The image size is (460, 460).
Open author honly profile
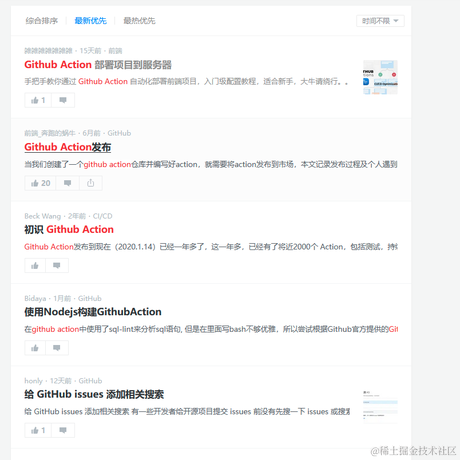(33, 381)
